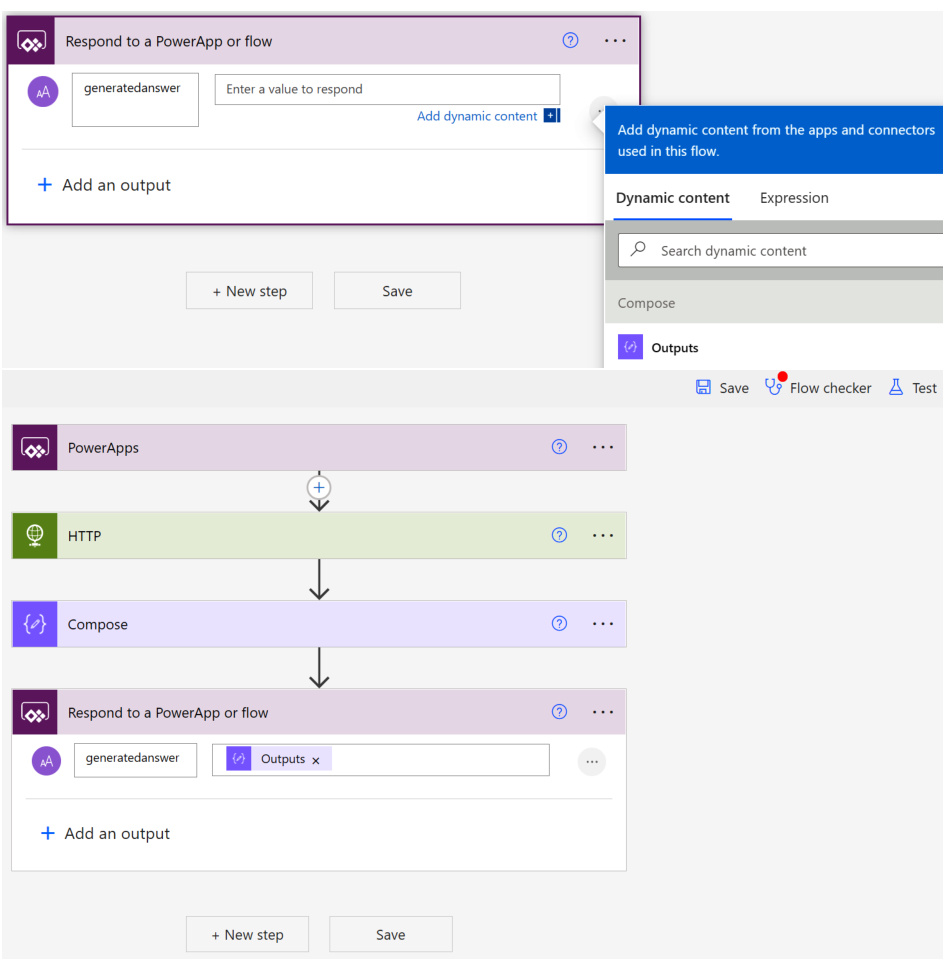The height and width of the screenshot is (964, 951).
Task: Open the ellipsis menu on the PowerApps card
Action: [x=602, y=447]
